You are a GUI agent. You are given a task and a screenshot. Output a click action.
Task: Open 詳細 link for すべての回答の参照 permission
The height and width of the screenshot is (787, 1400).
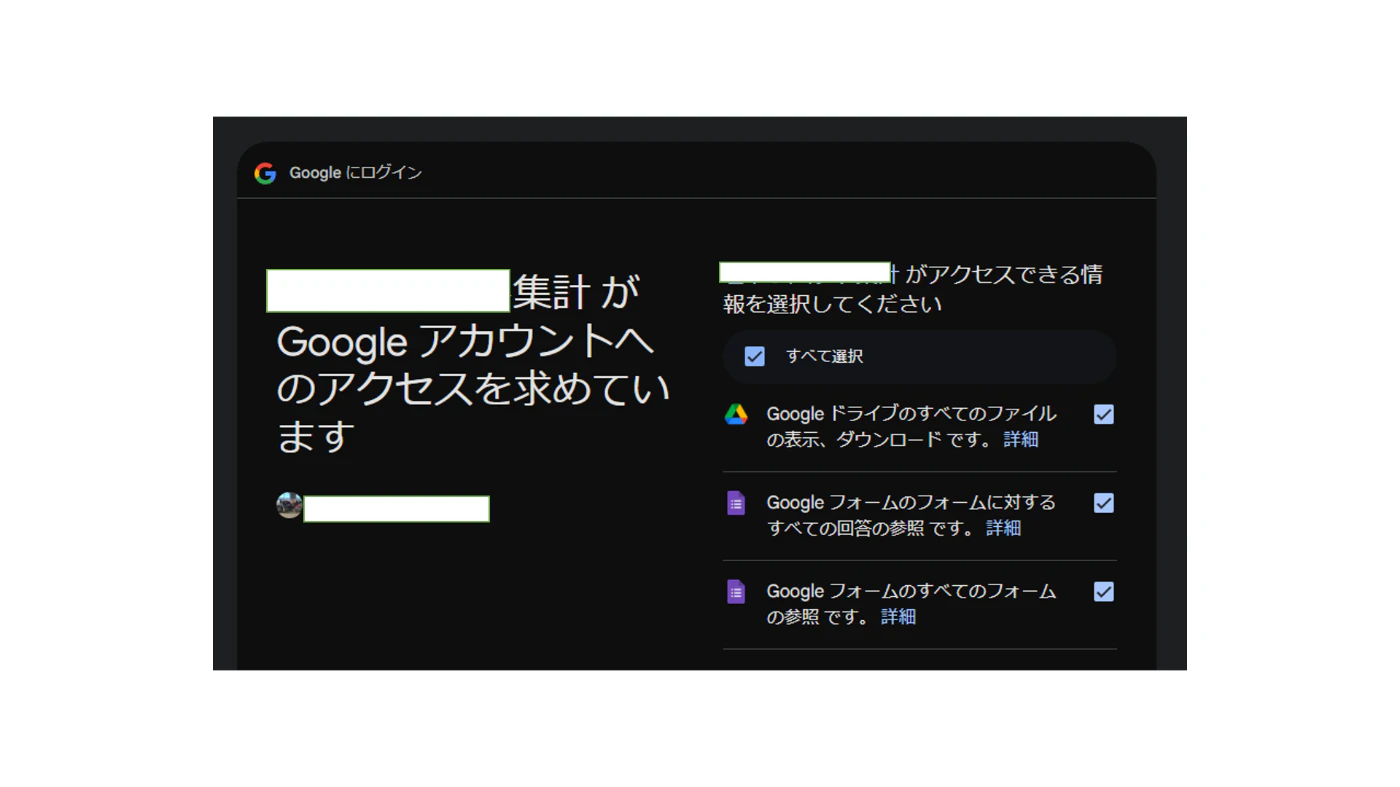[1003, 528]
